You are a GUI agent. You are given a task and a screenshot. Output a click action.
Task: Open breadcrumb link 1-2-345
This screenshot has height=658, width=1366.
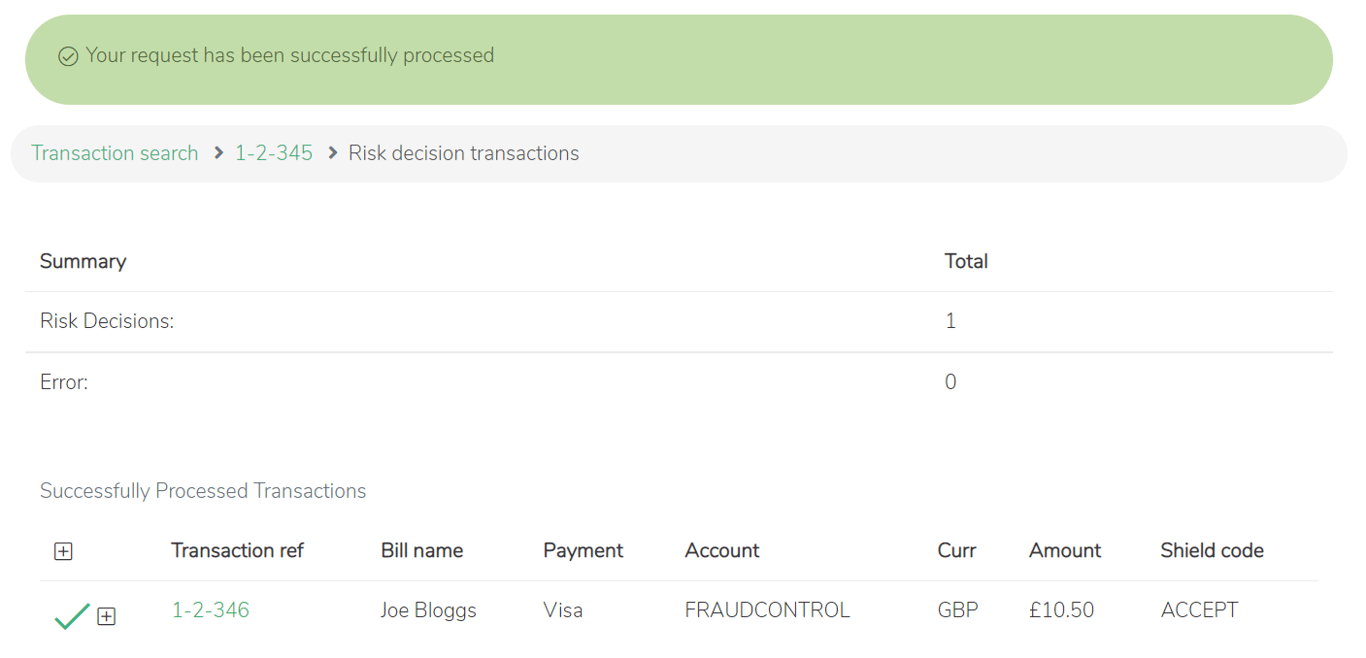coord(274,153)
